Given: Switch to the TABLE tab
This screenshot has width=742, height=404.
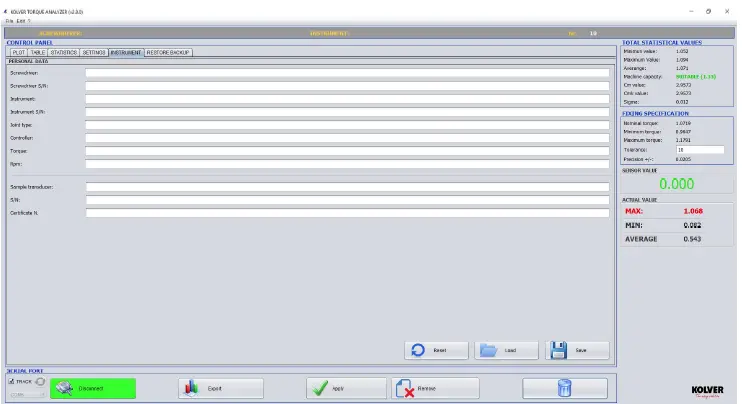Looking at the screenshot, I should click(x=37, y=53).
